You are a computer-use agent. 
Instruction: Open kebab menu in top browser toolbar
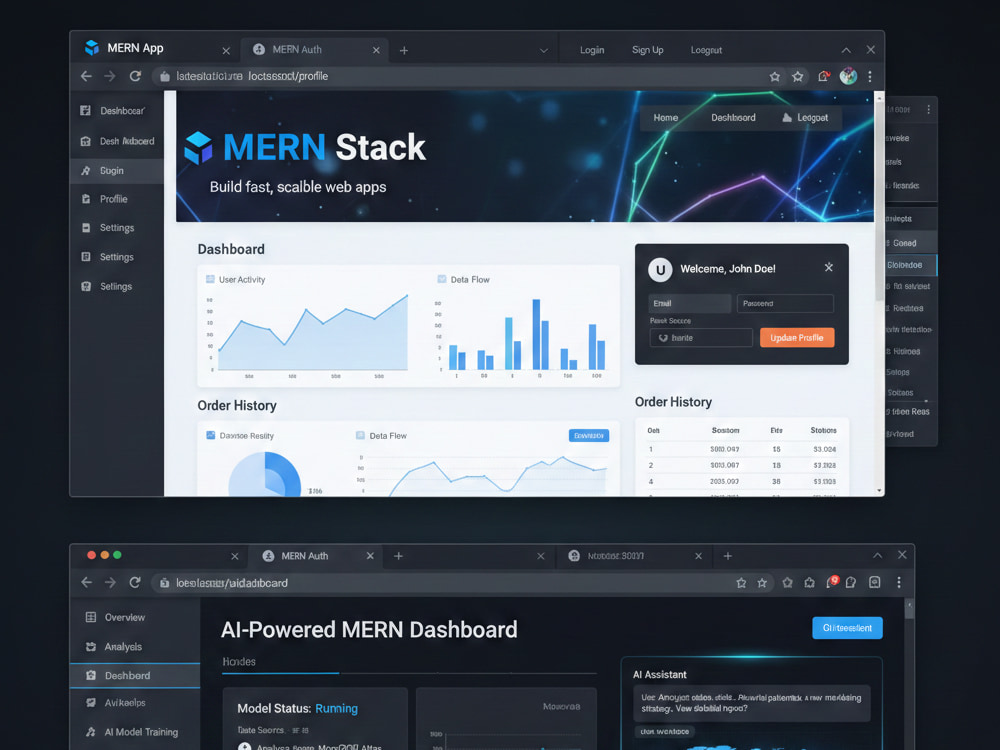click(x=870, y=76)
